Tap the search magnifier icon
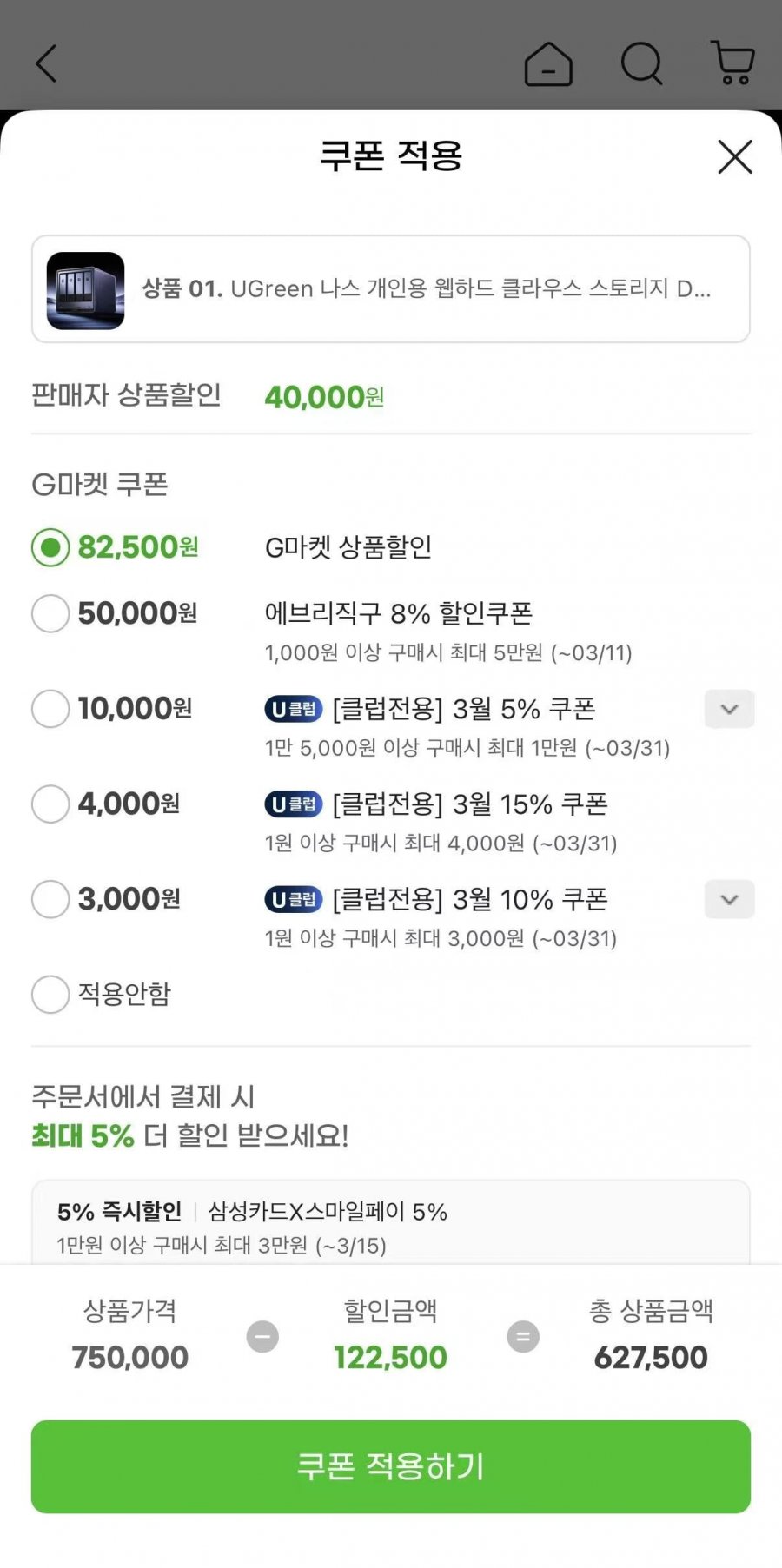Image resolution: width=782 pixels, height=1568 pixels. coord(642,63)
